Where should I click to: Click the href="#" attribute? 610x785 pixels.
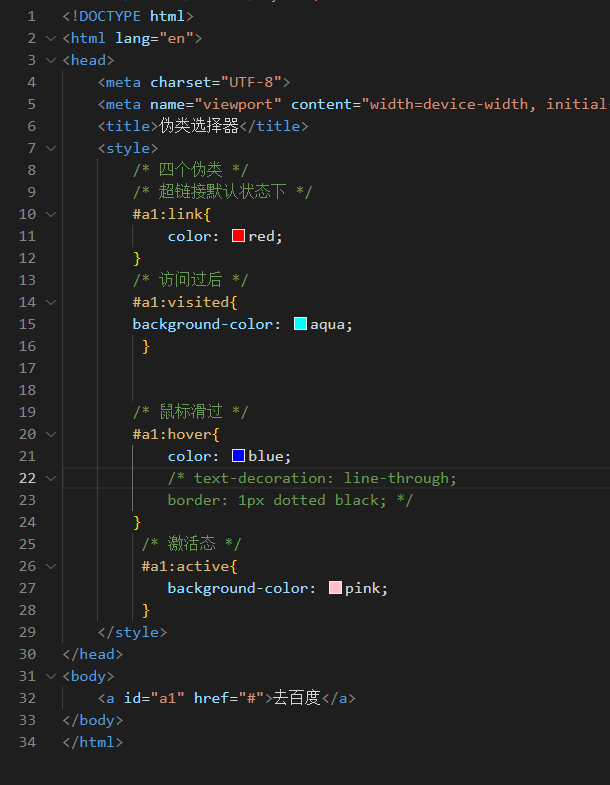pyautogui.click(x=229, y=698)
